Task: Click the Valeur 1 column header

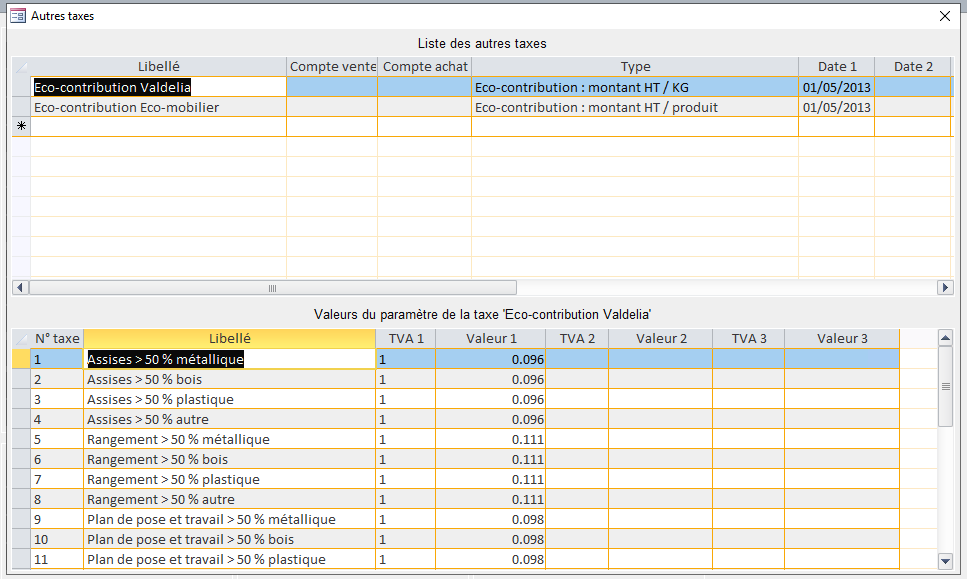Action: 491,339
